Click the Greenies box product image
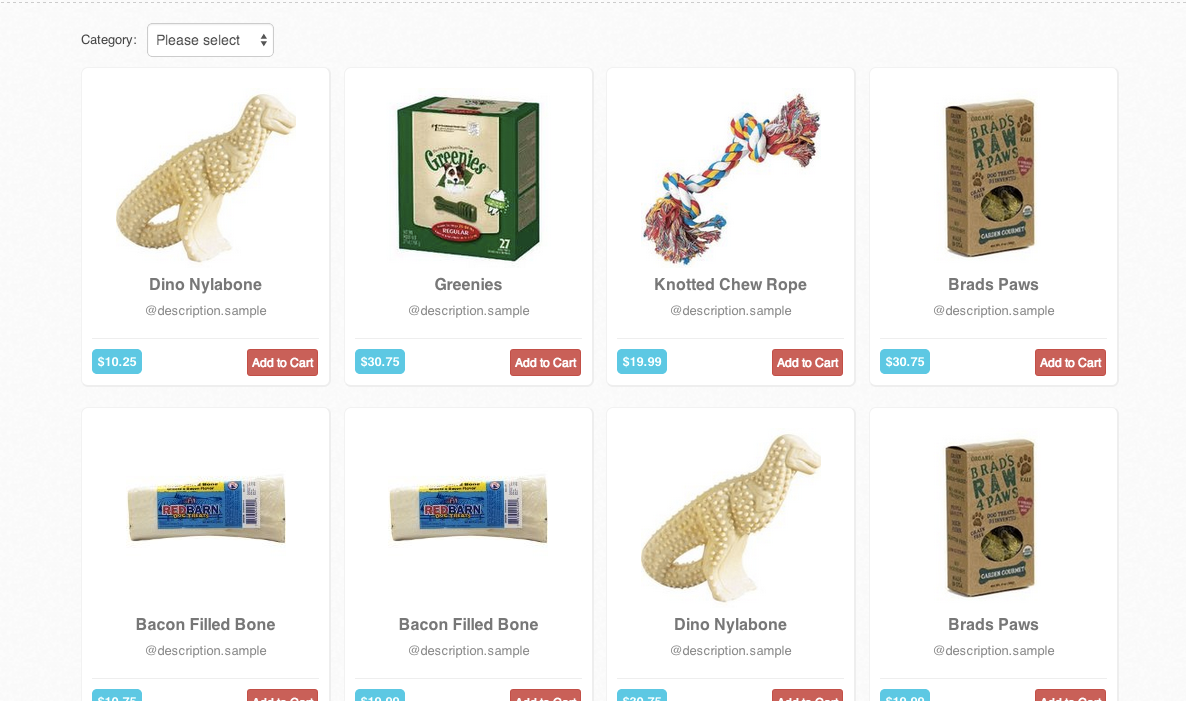 coord(468,178)
